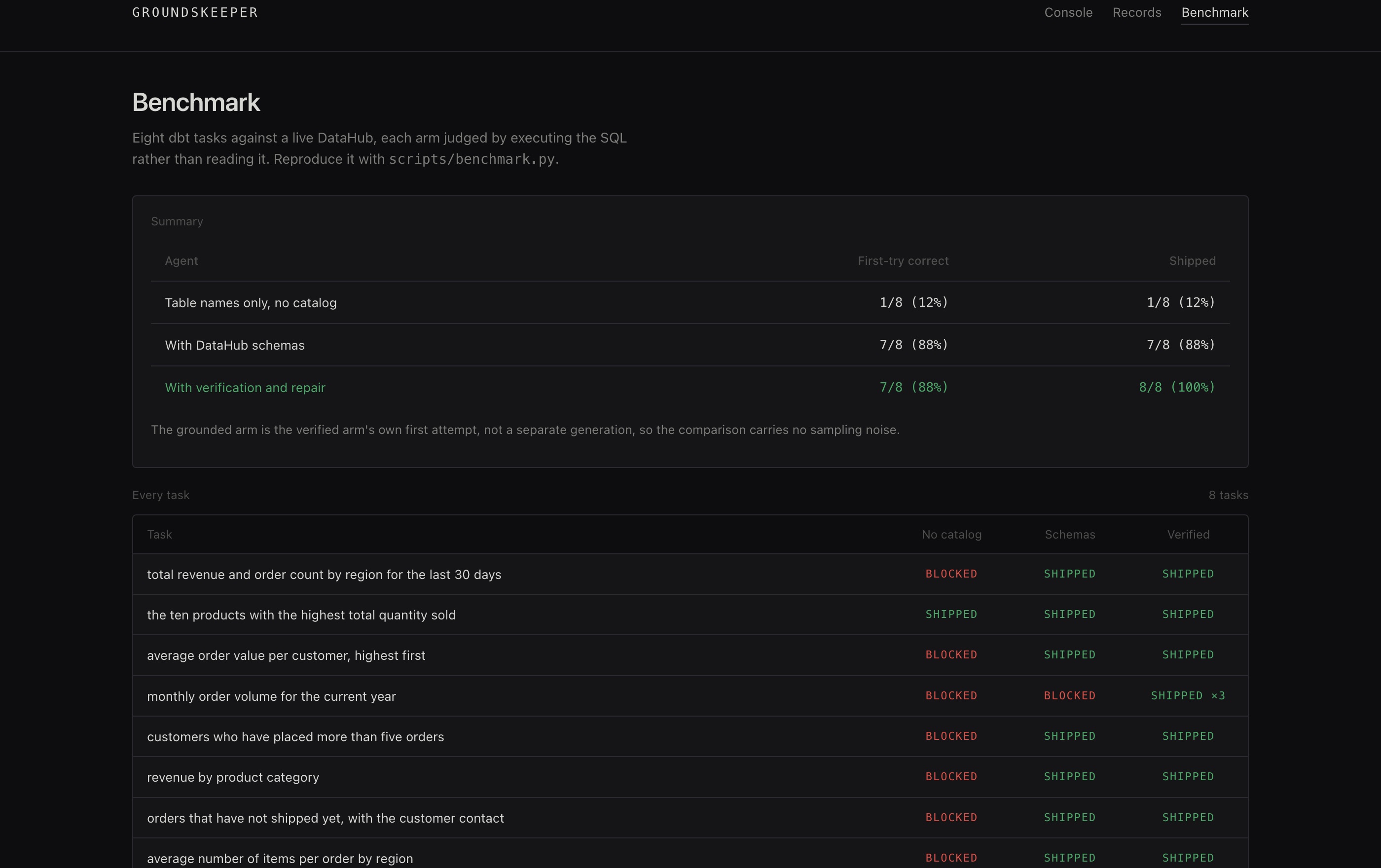
Task: Click the 'No catalog' column header
Action: tap(951, 534)
